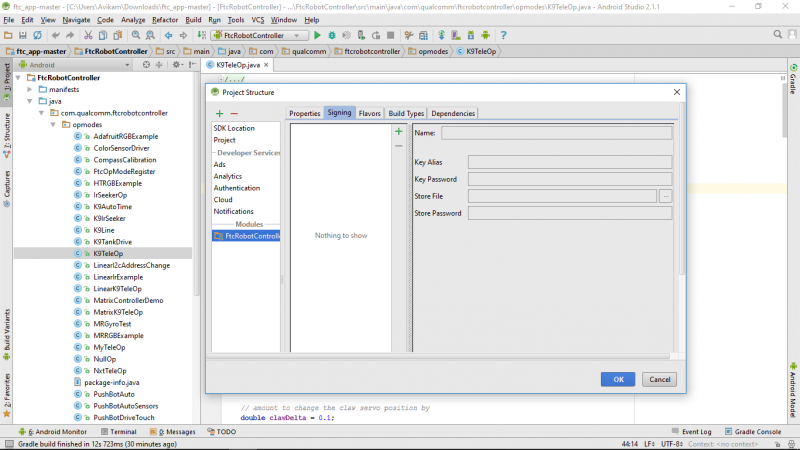Switch to the Flavors tab

coord(369,113)
